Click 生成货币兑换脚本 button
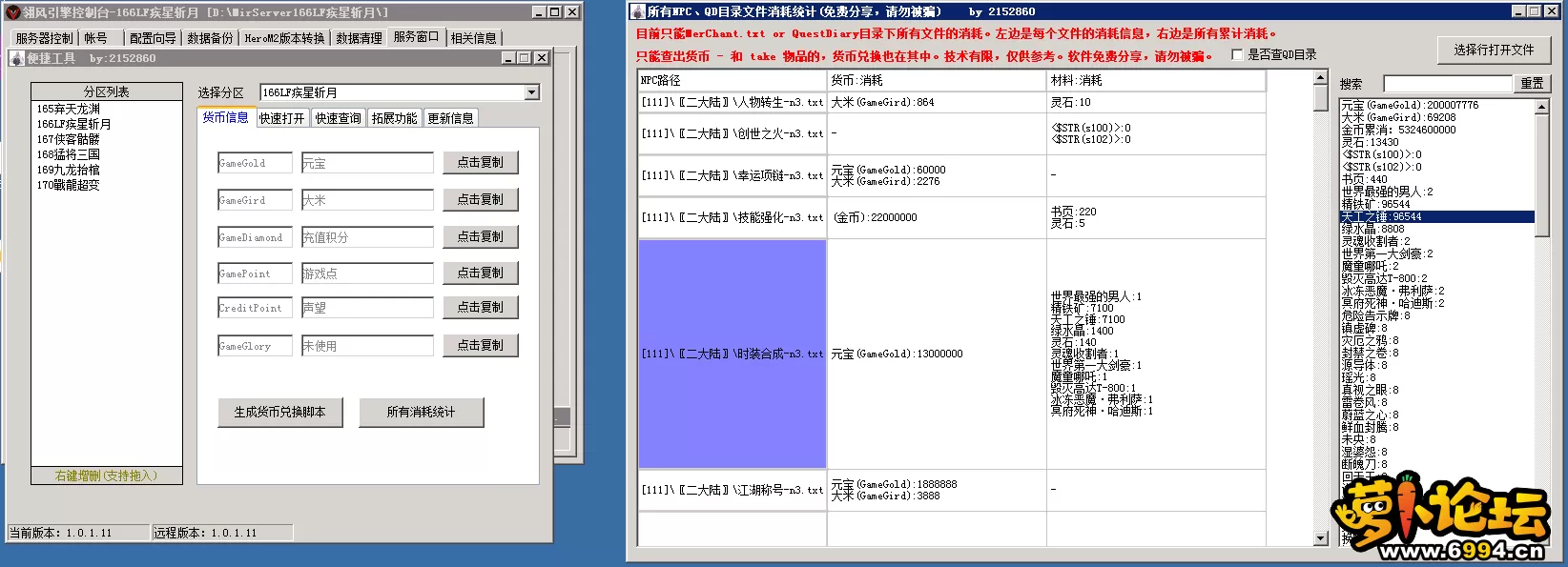This screenshot has height=567, width=1568. pyautogui.click(x=280, y=413)
